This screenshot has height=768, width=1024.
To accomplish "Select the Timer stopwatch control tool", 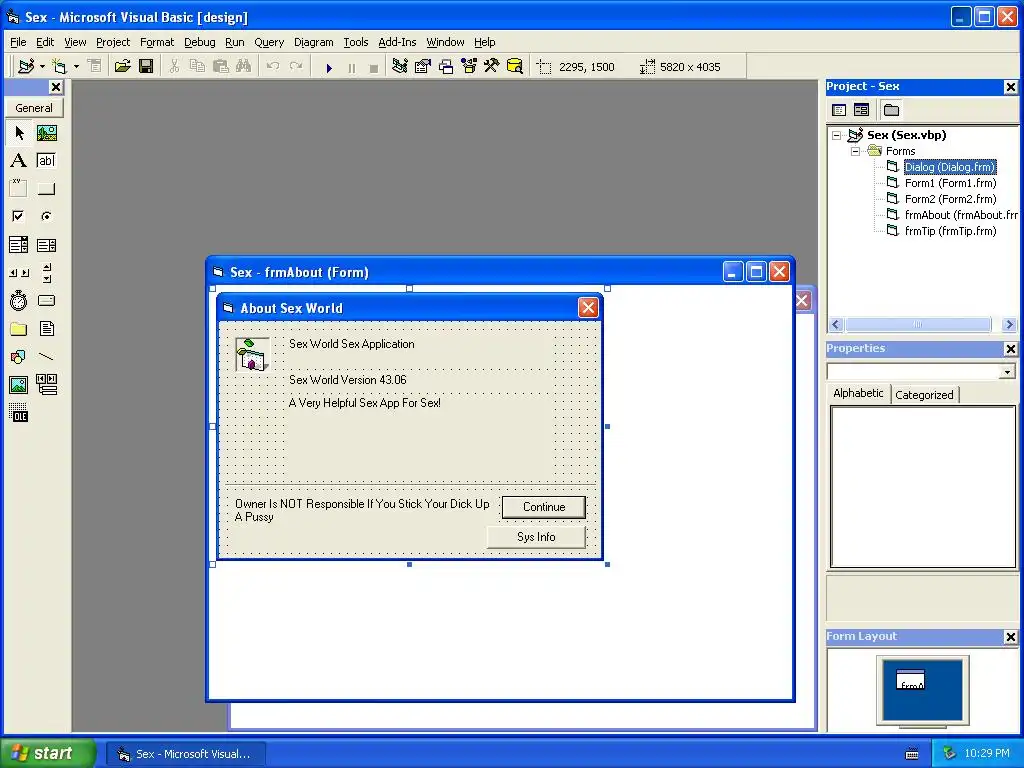I will pyautogui.click(x=19, y=300).
